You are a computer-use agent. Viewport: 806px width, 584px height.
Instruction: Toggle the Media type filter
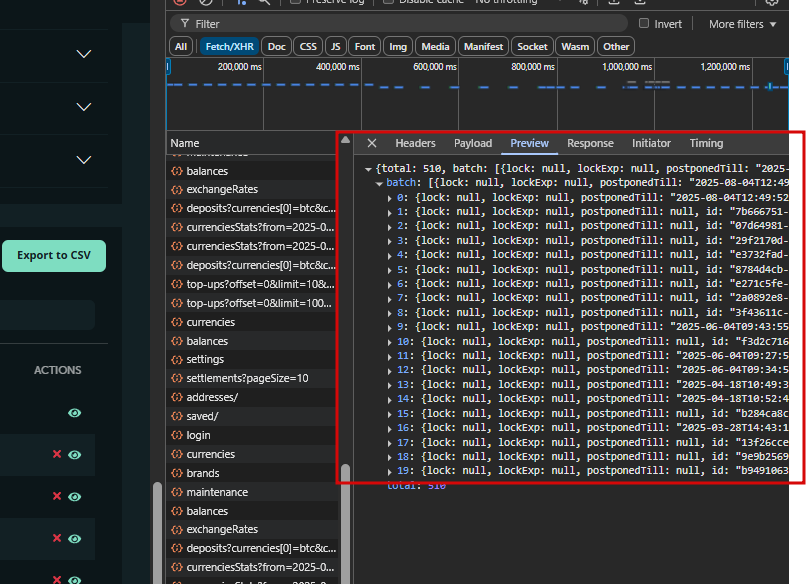click(x=435, y=47)
